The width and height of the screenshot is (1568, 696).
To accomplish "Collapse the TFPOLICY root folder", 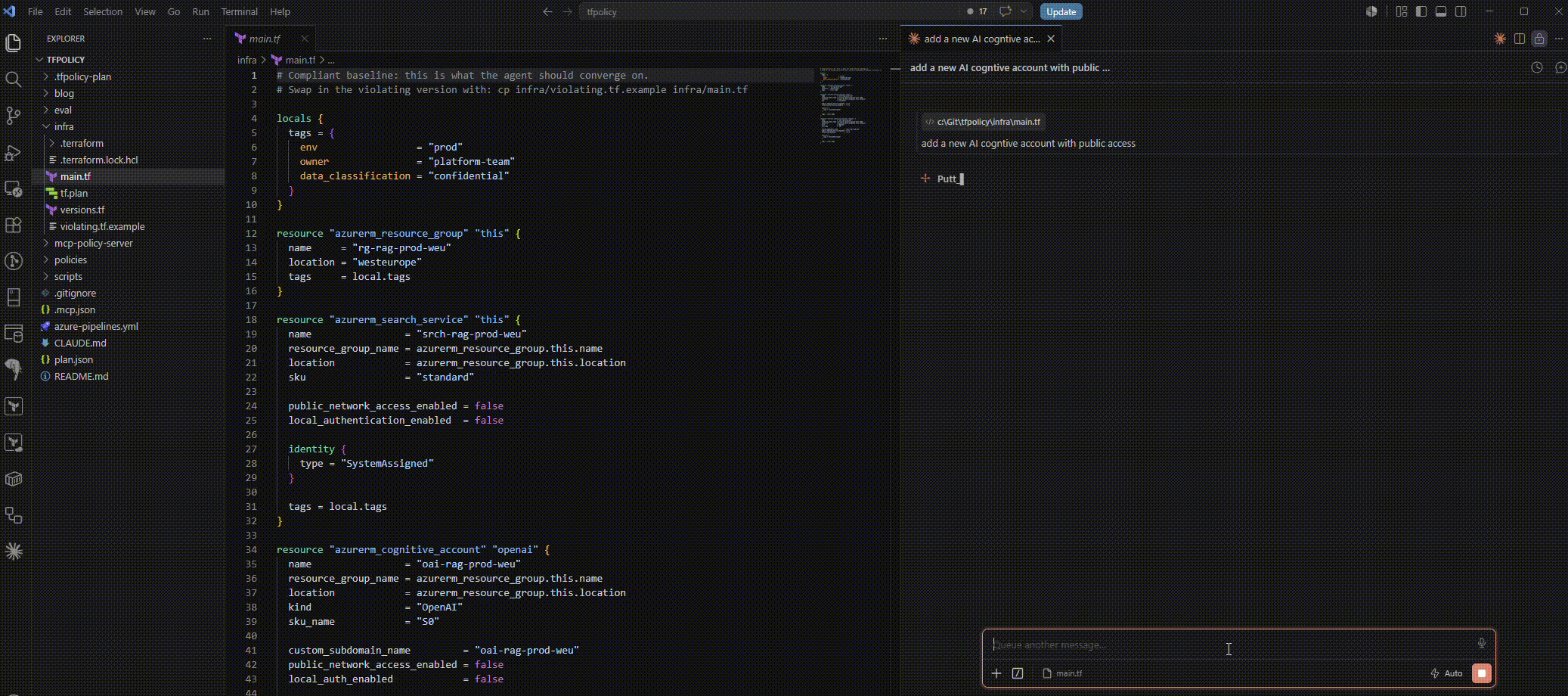I will tap(39, 60).
